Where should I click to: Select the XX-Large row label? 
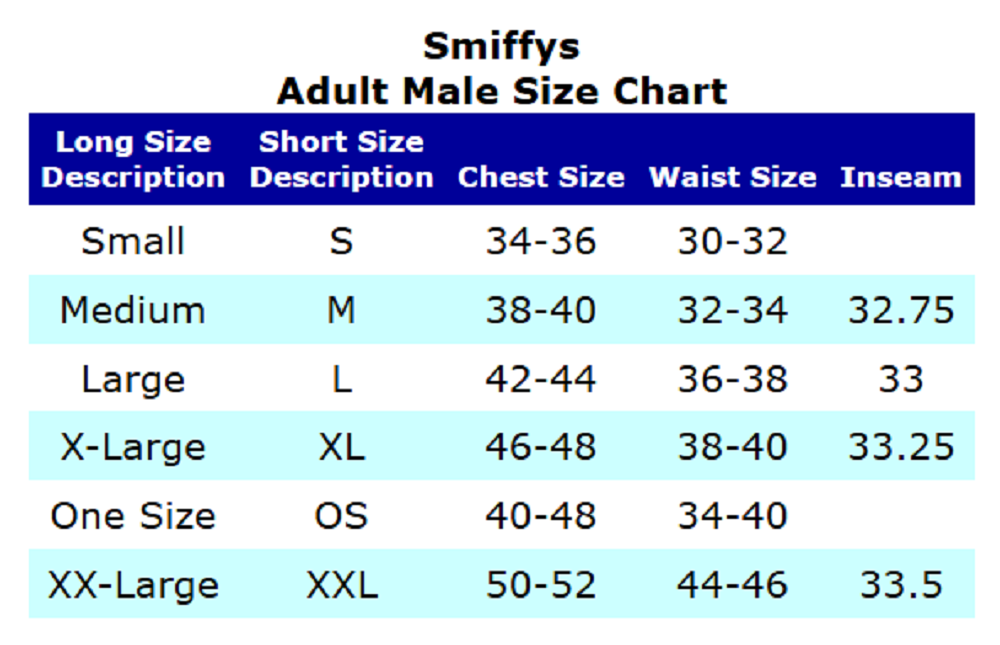pos(133,584)
